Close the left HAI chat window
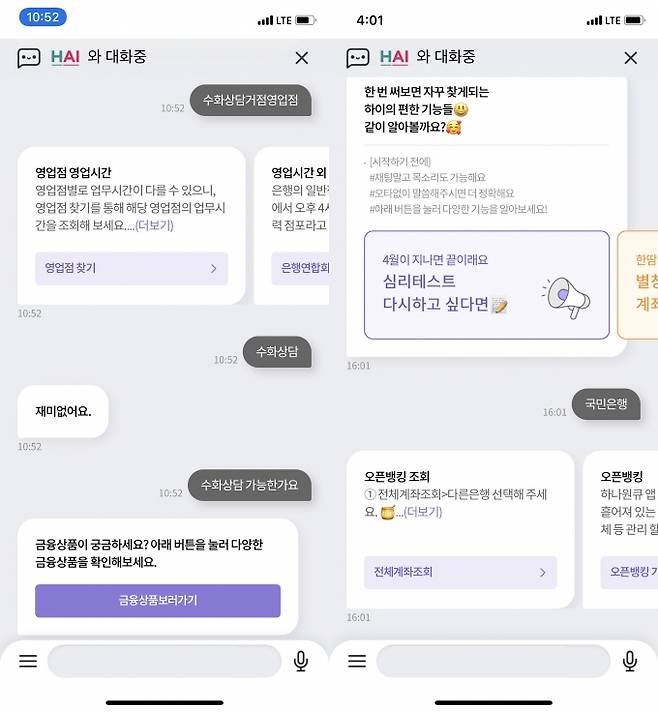Image resolution: width=658 pixels, height=712 pixels. click(302, 58)
